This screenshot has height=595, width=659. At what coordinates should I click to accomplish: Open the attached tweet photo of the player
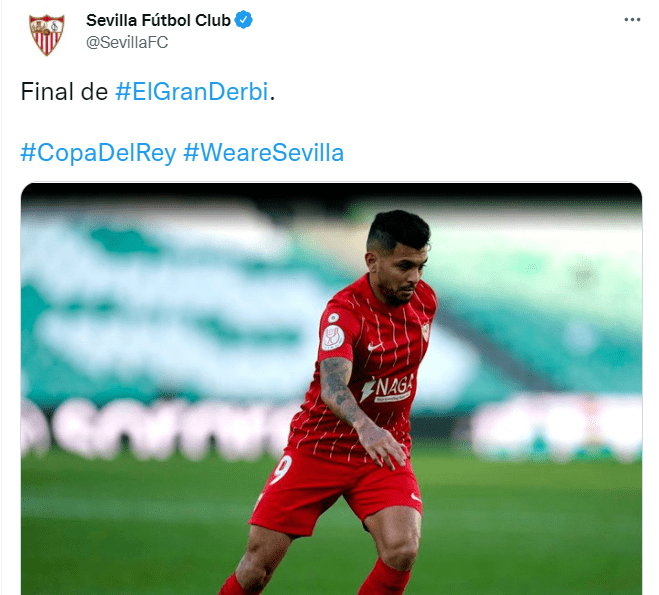(x=331, y=389)
